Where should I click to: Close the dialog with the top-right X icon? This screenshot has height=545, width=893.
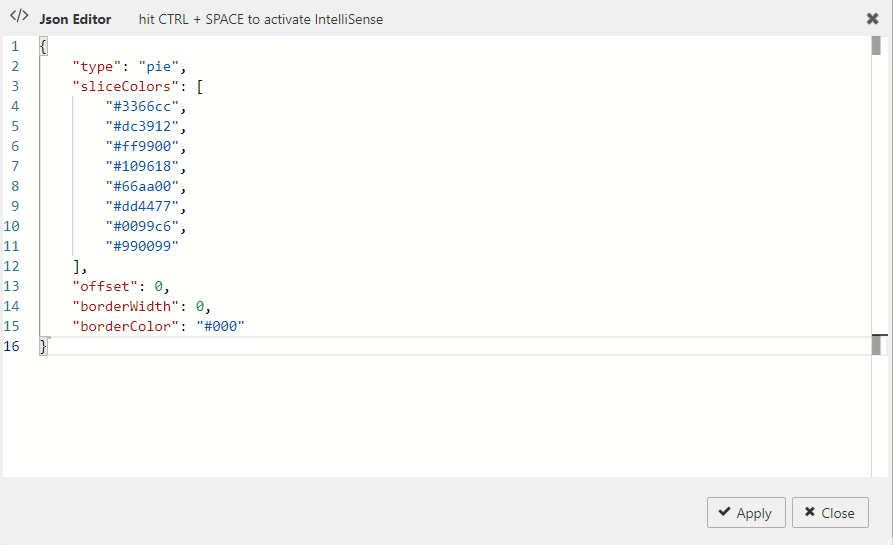[x=872, y=19]
